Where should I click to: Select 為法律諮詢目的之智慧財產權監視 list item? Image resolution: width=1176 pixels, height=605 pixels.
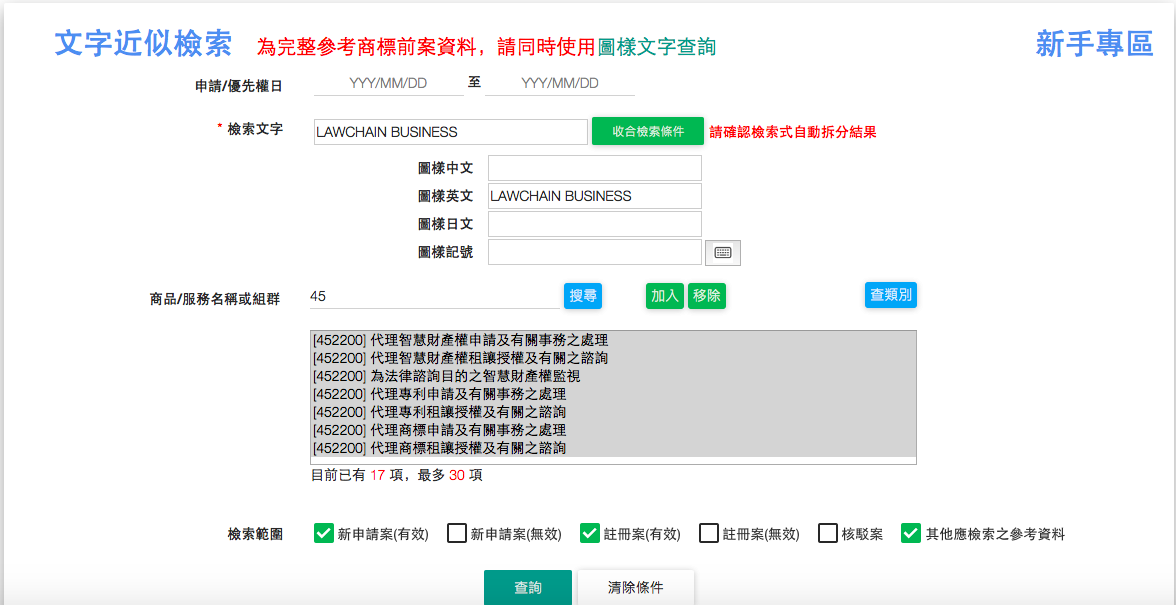613,376
